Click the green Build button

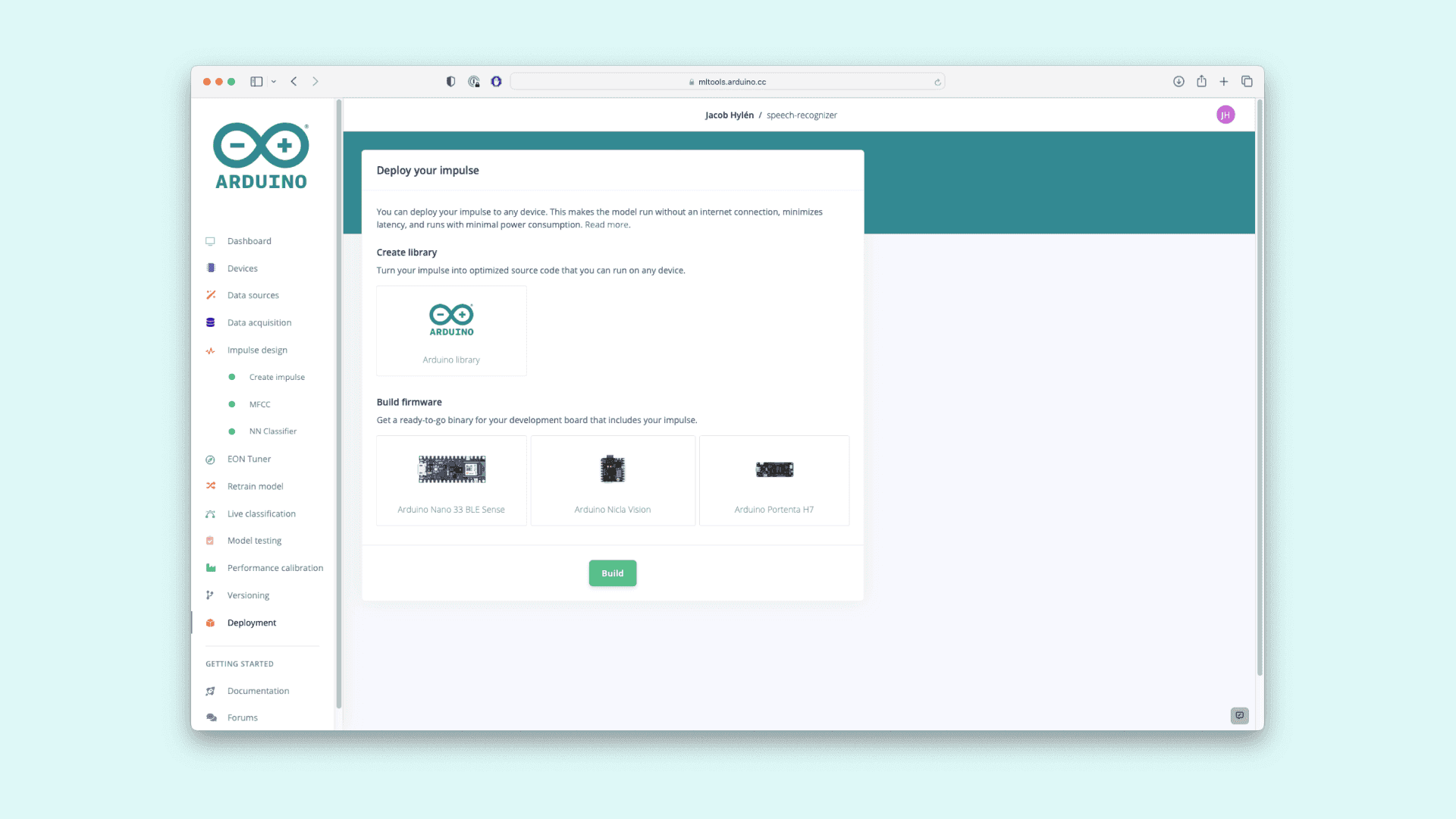[x=613, y=573]
